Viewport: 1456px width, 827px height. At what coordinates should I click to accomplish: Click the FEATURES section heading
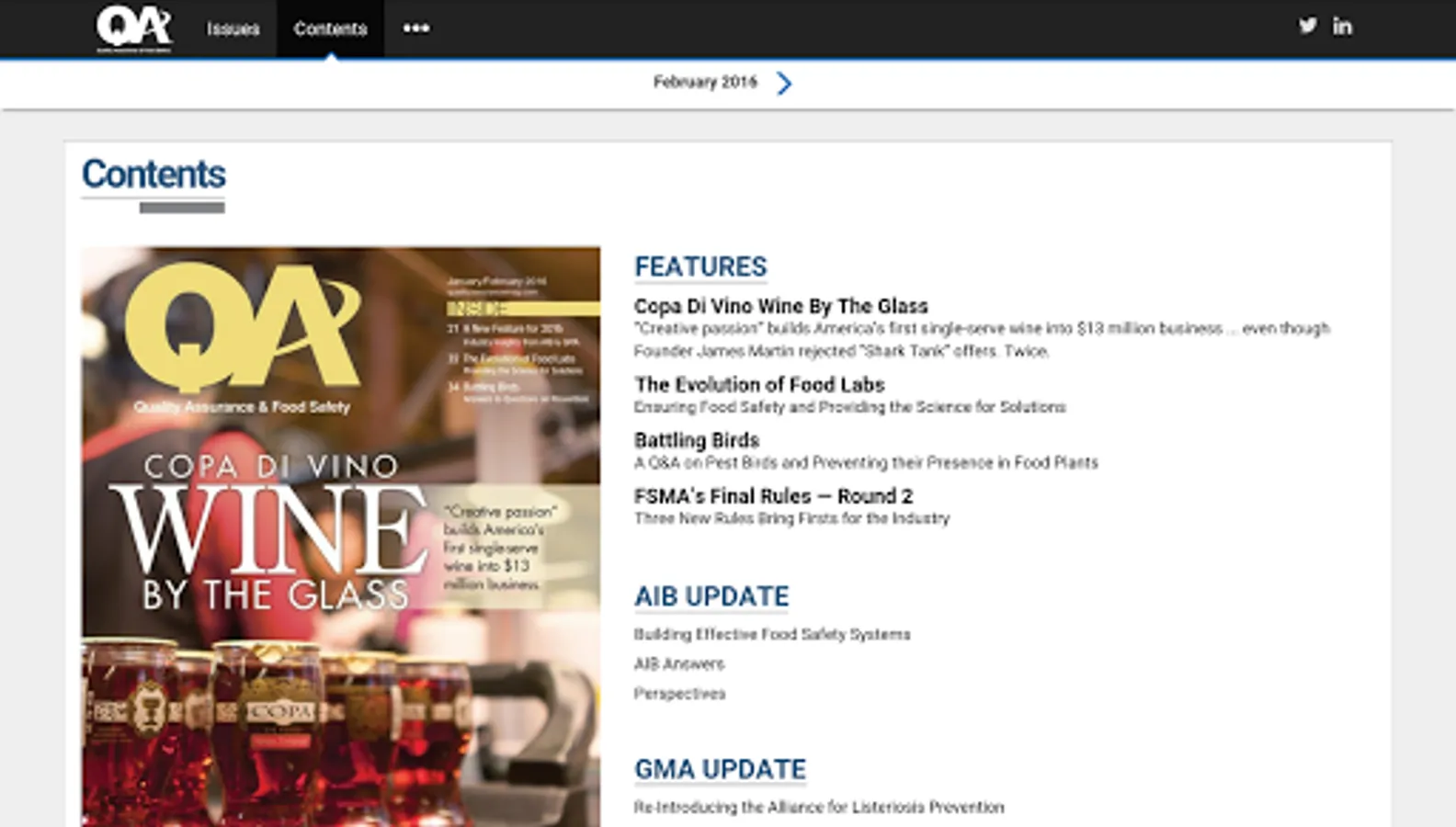(x=700, y=266)
